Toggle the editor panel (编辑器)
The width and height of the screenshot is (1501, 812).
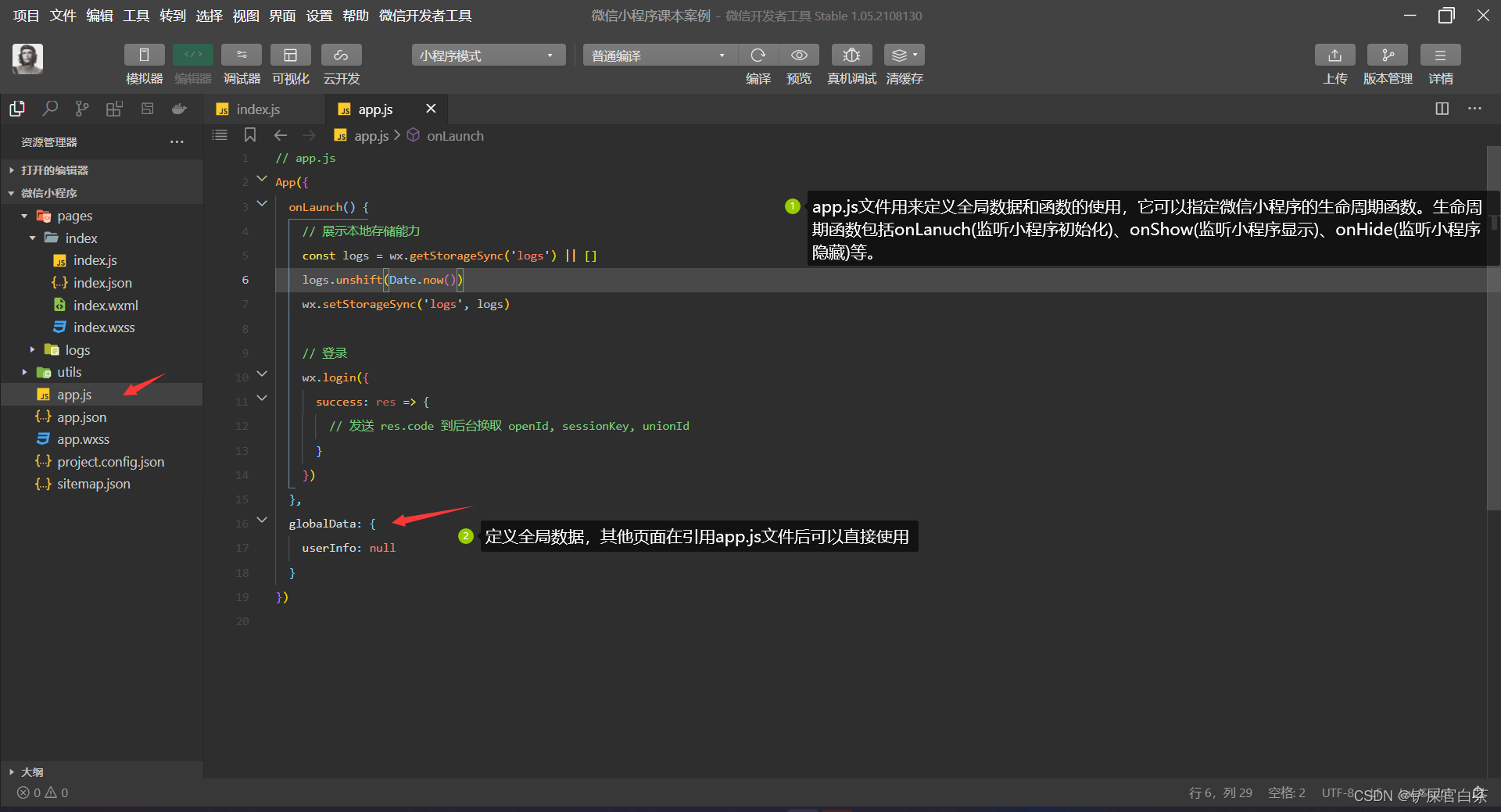point(193,55)
